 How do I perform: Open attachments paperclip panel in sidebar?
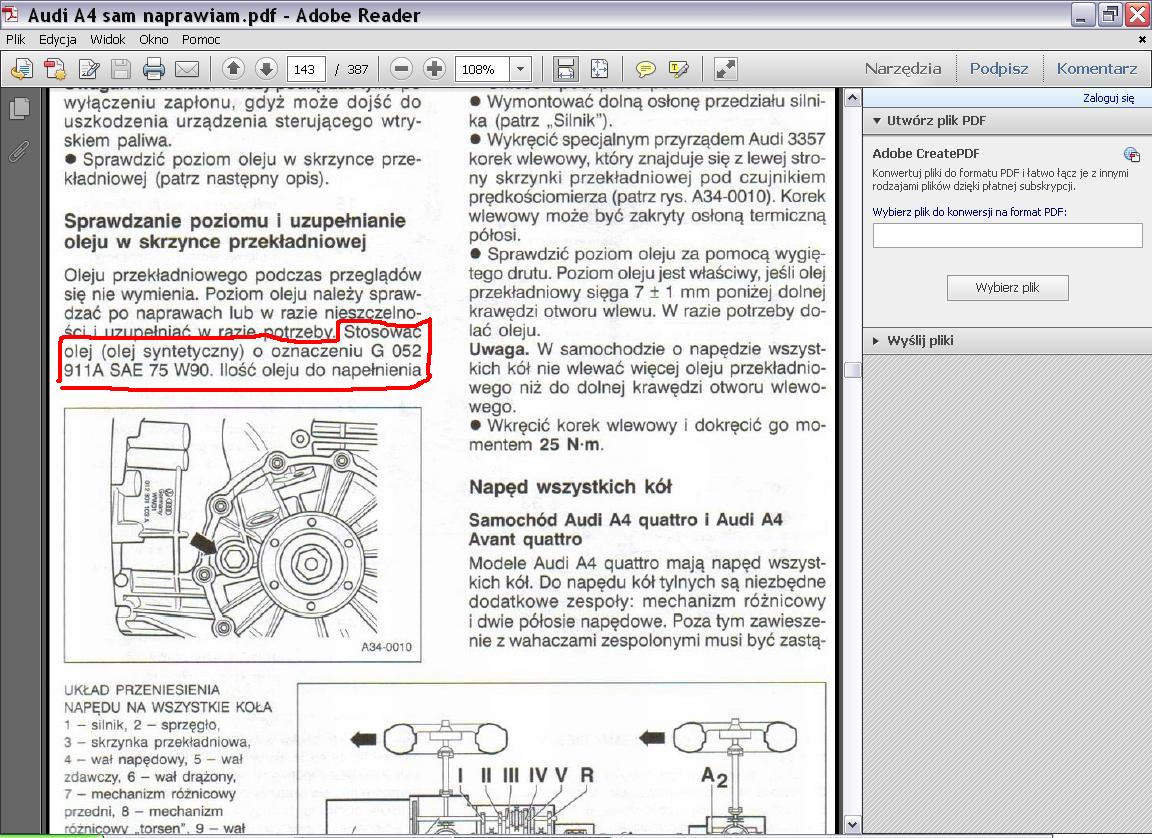pyautogui.click(x=19, y=151)
